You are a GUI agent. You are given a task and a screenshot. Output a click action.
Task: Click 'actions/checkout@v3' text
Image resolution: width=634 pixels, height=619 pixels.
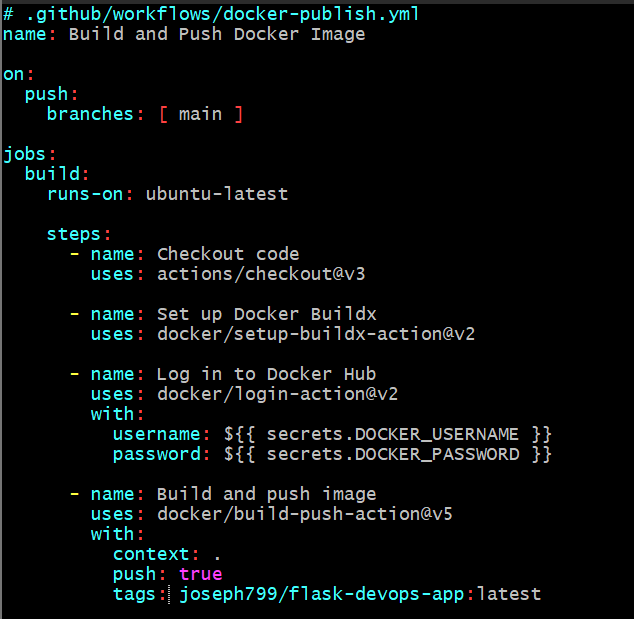(261, 274)
